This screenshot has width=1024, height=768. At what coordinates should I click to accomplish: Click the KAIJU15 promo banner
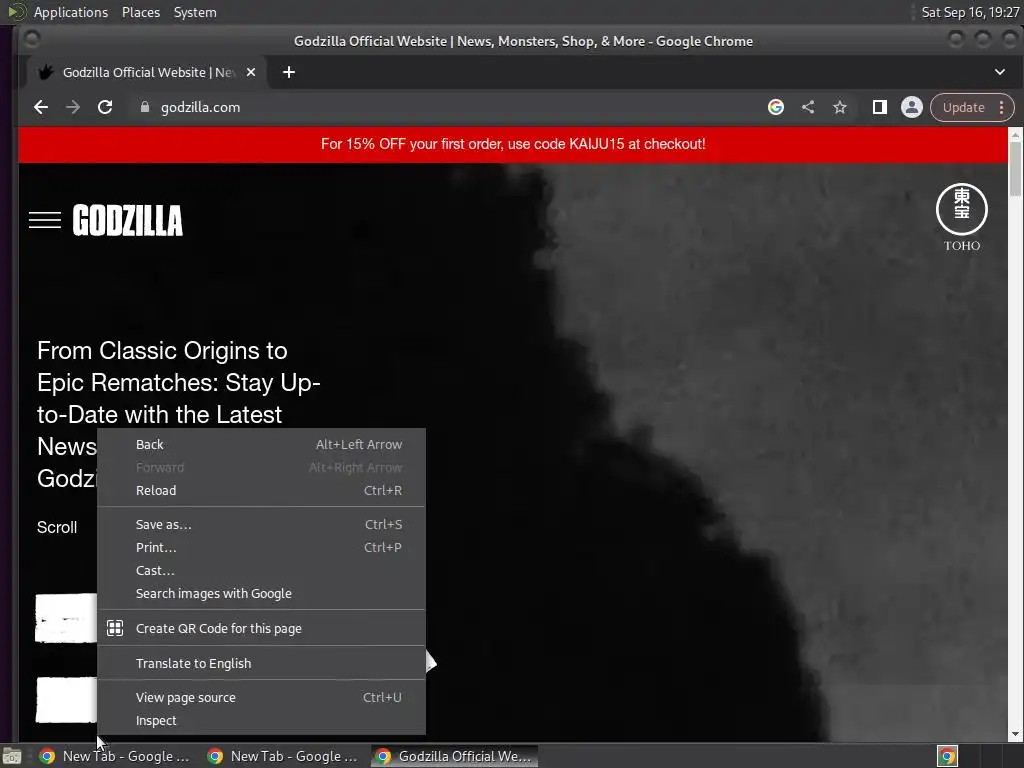(x=513, y=144)
